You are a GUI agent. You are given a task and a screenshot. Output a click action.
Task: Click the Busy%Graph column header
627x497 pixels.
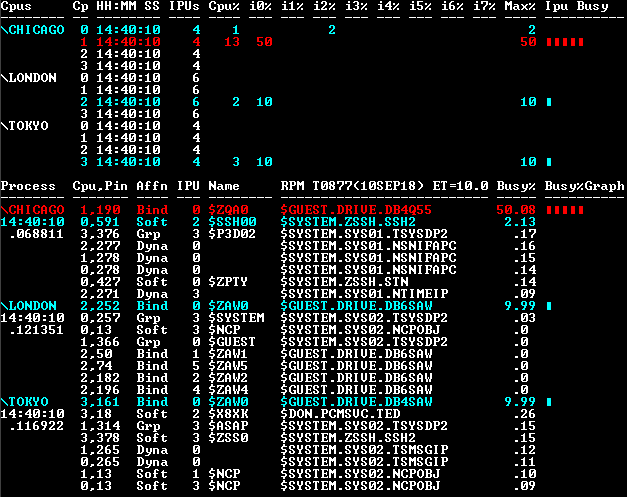584,186
